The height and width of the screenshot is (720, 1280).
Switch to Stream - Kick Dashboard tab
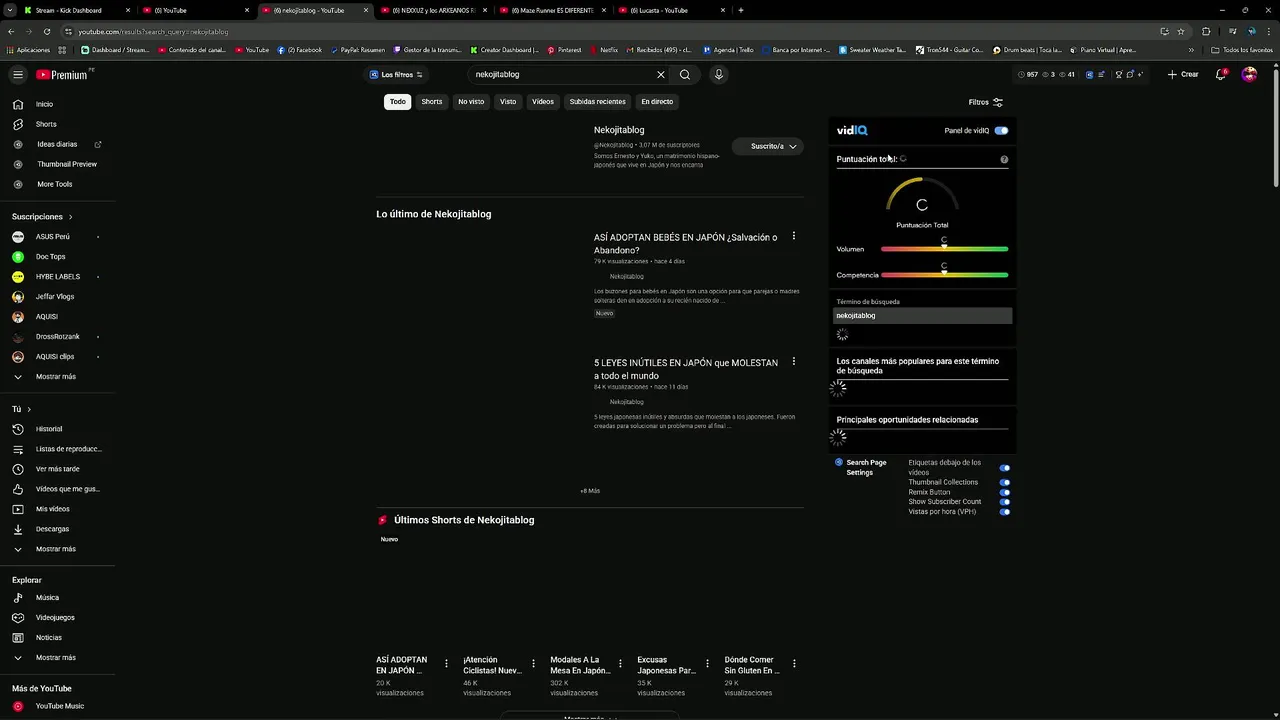[72, 10]
